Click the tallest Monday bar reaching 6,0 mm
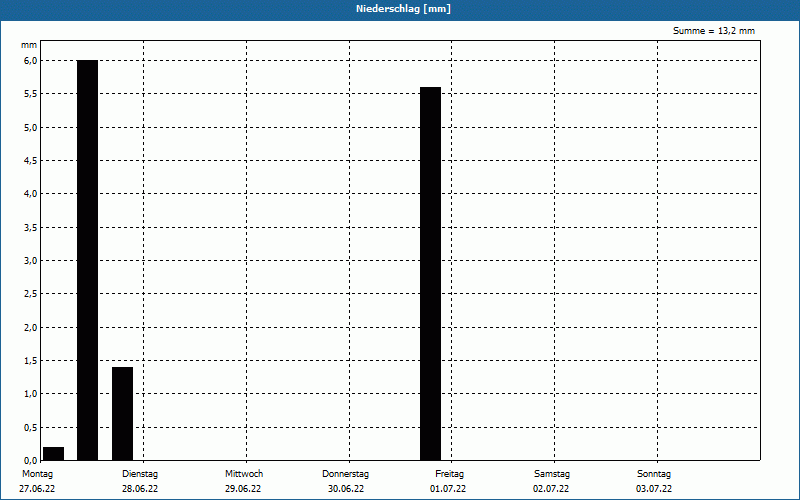 tap(87, 260)
